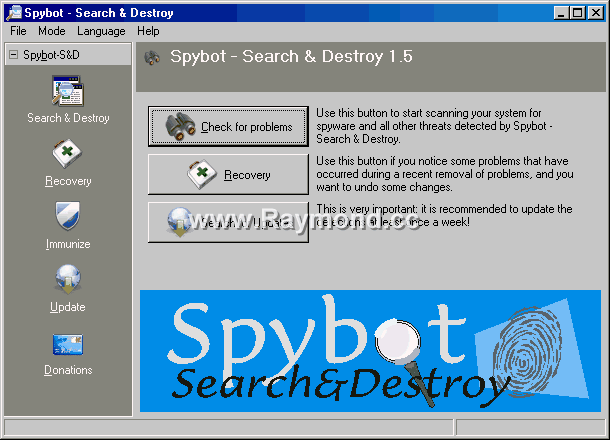
Task: Click the Recovery button in main panel
Action: (x=228, y=174)
